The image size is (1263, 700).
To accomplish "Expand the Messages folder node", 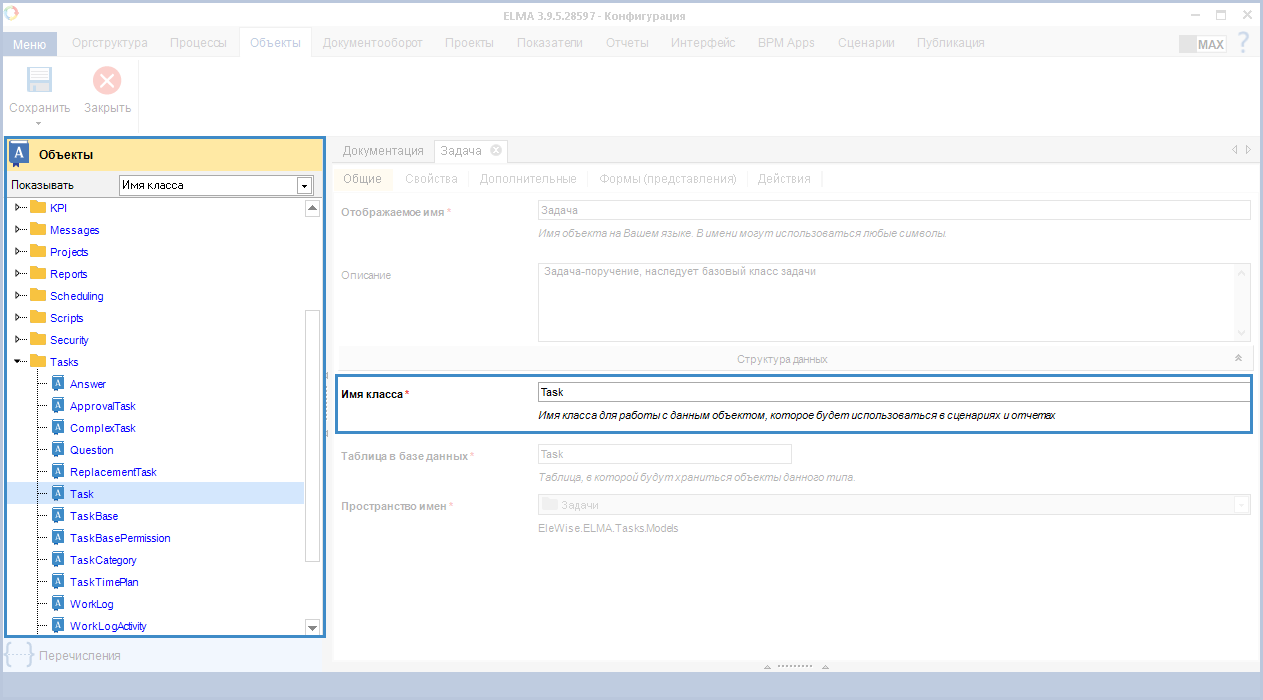I will pos(17,229).
